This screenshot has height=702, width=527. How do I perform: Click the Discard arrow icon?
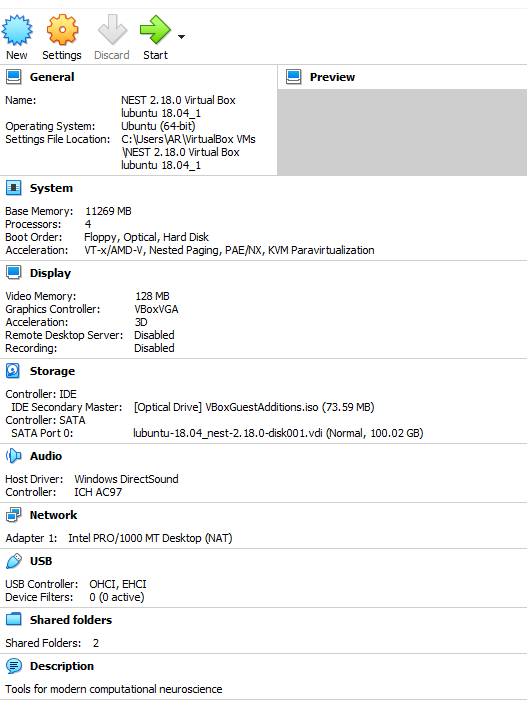point(112,30)
